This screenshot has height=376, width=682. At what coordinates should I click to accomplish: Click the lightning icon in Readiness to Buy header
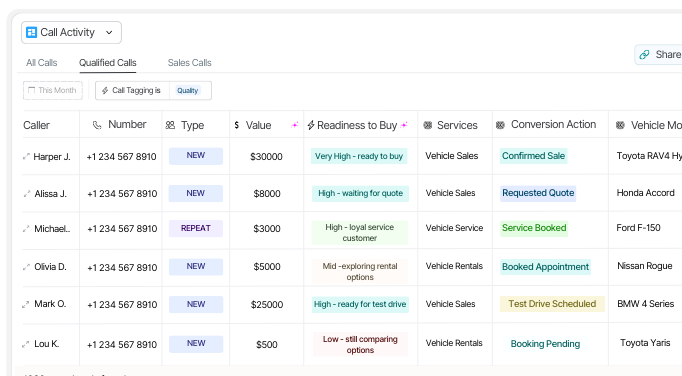311,125
